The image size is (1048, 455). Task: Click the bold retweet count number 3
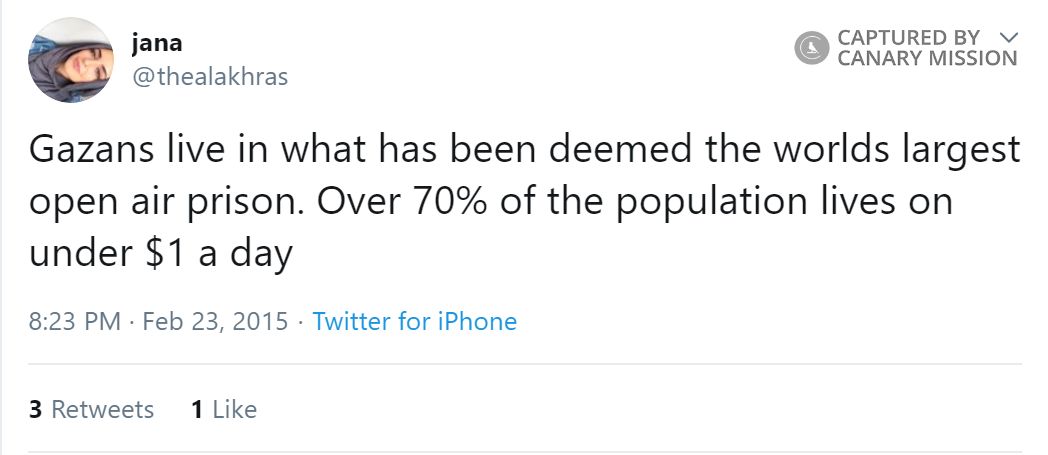click(x=35, y=409)
